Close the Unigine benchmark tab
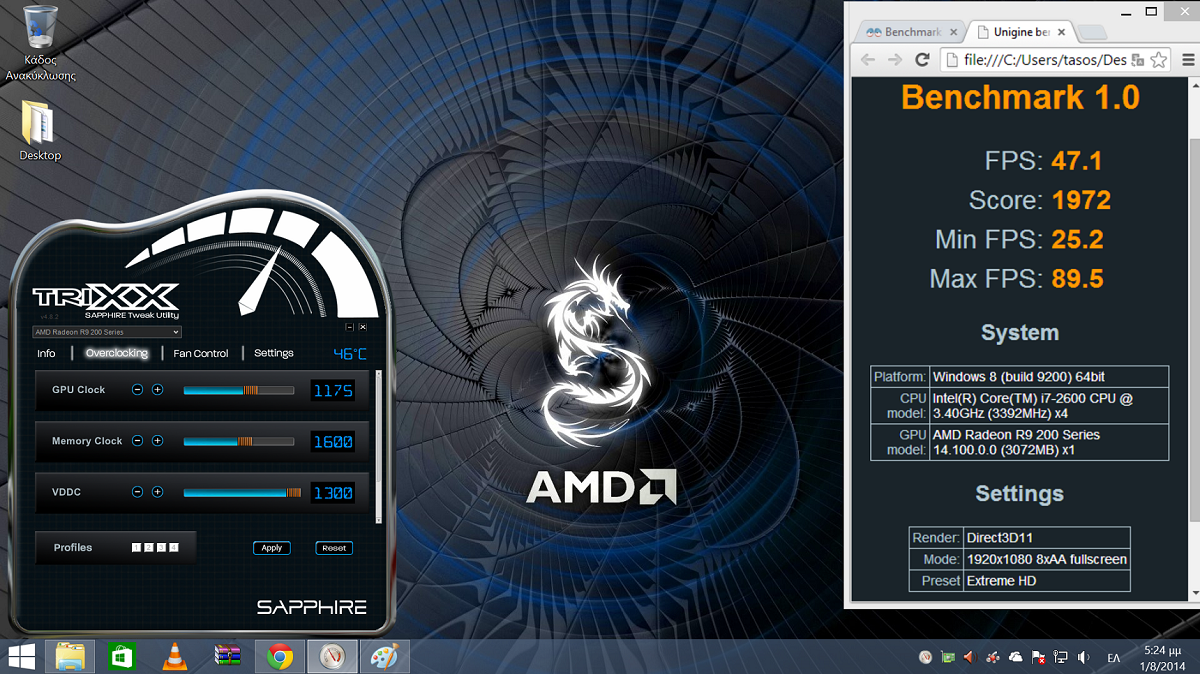 coord(1062,32)
